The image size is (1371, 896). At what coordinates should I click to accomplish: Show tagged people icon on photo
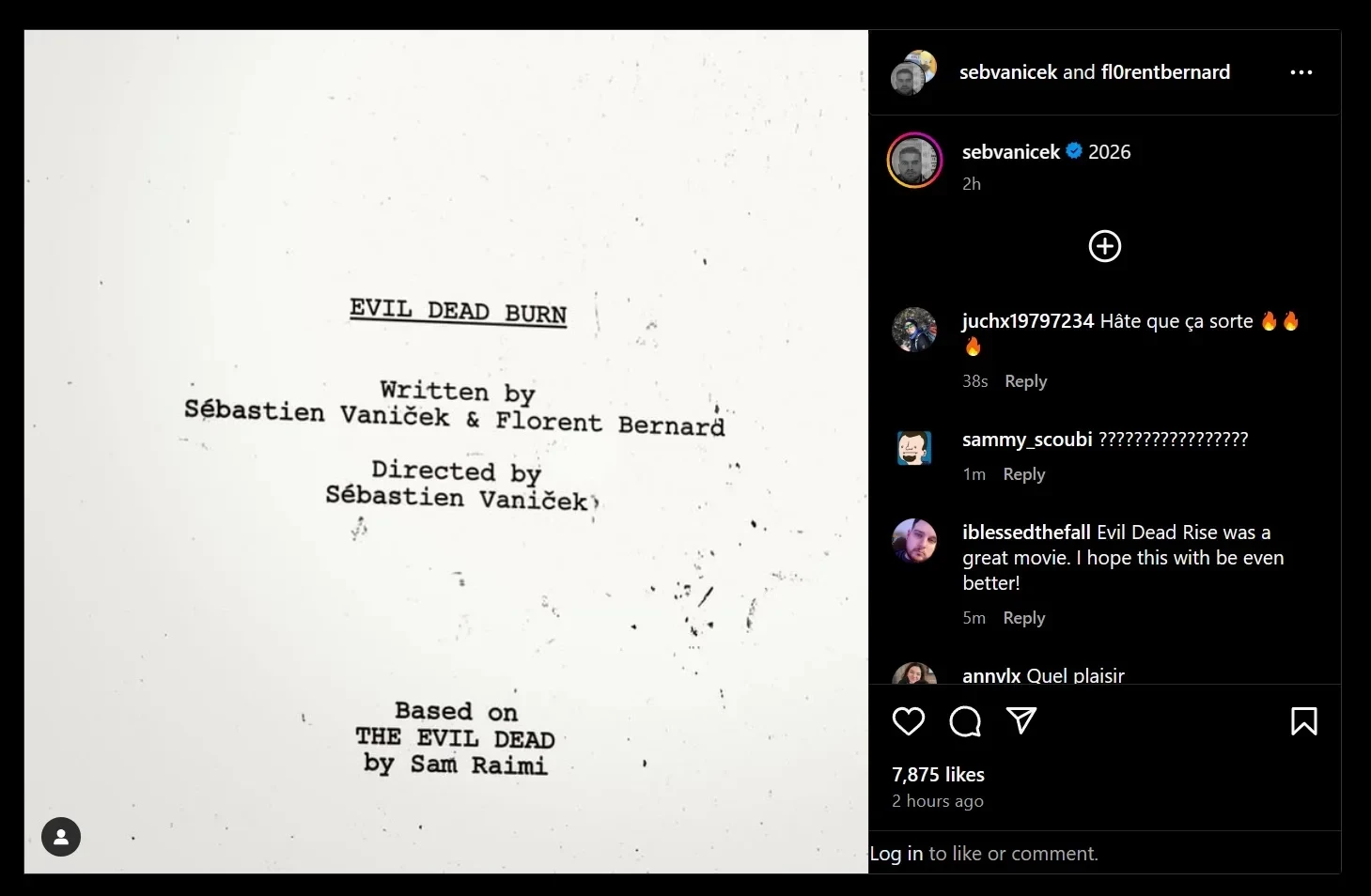(61, 837)
